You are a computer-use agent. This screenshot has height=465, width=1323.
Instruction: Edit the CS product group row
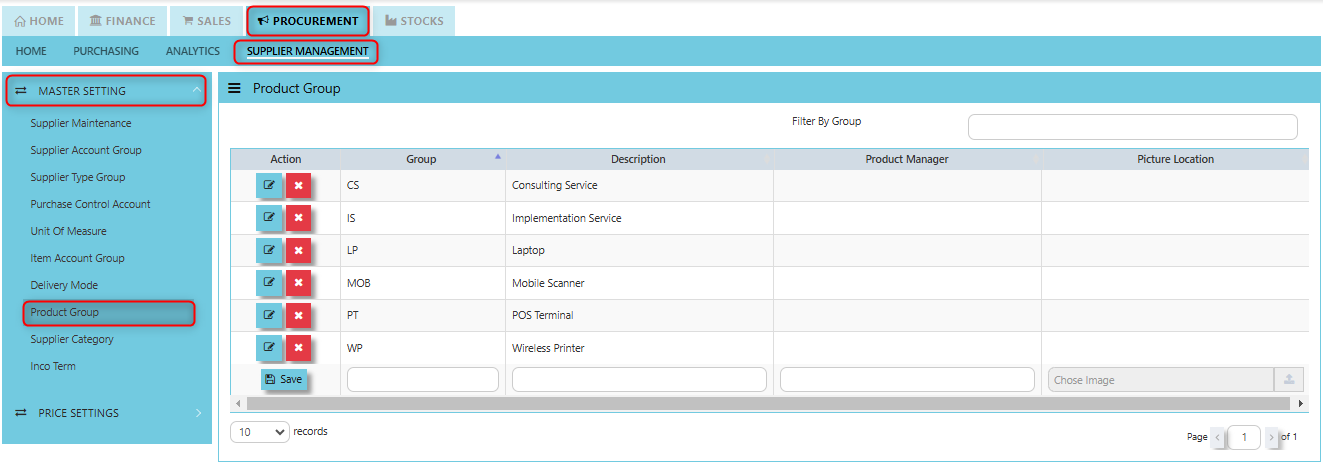click(x=269, y=186)
